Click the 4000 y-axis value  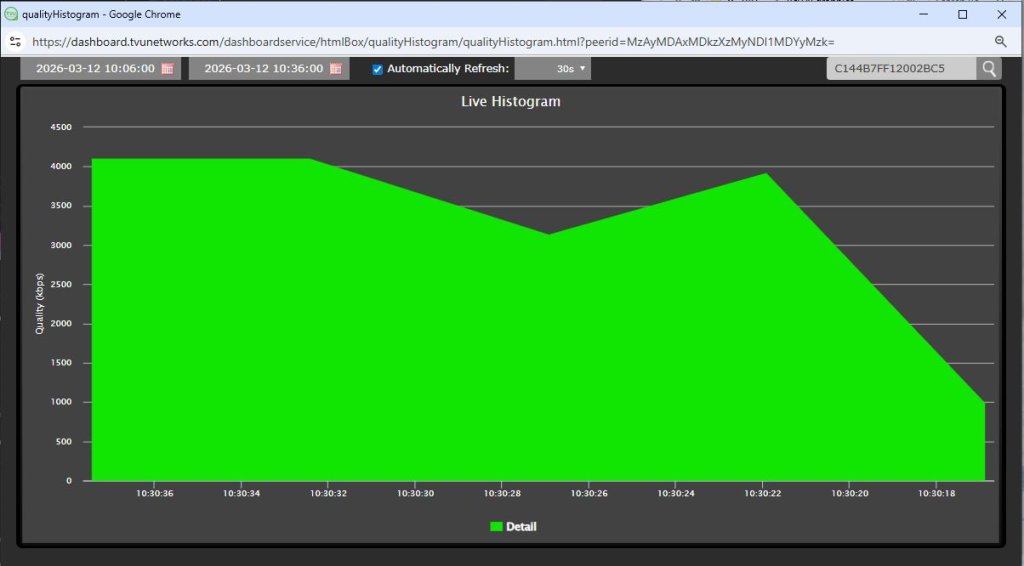61,166
